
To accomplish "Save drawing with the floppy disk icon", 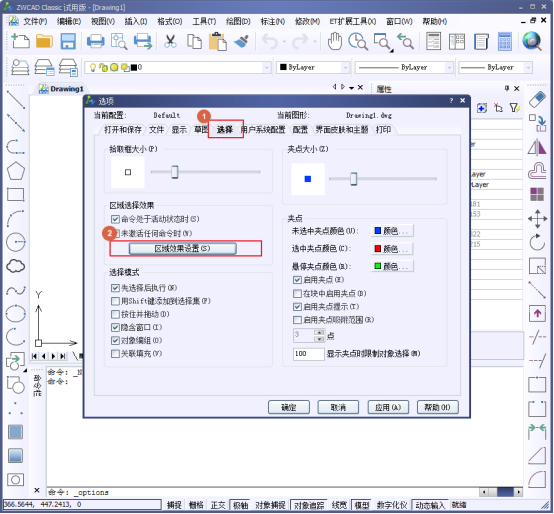I will 68,41.
